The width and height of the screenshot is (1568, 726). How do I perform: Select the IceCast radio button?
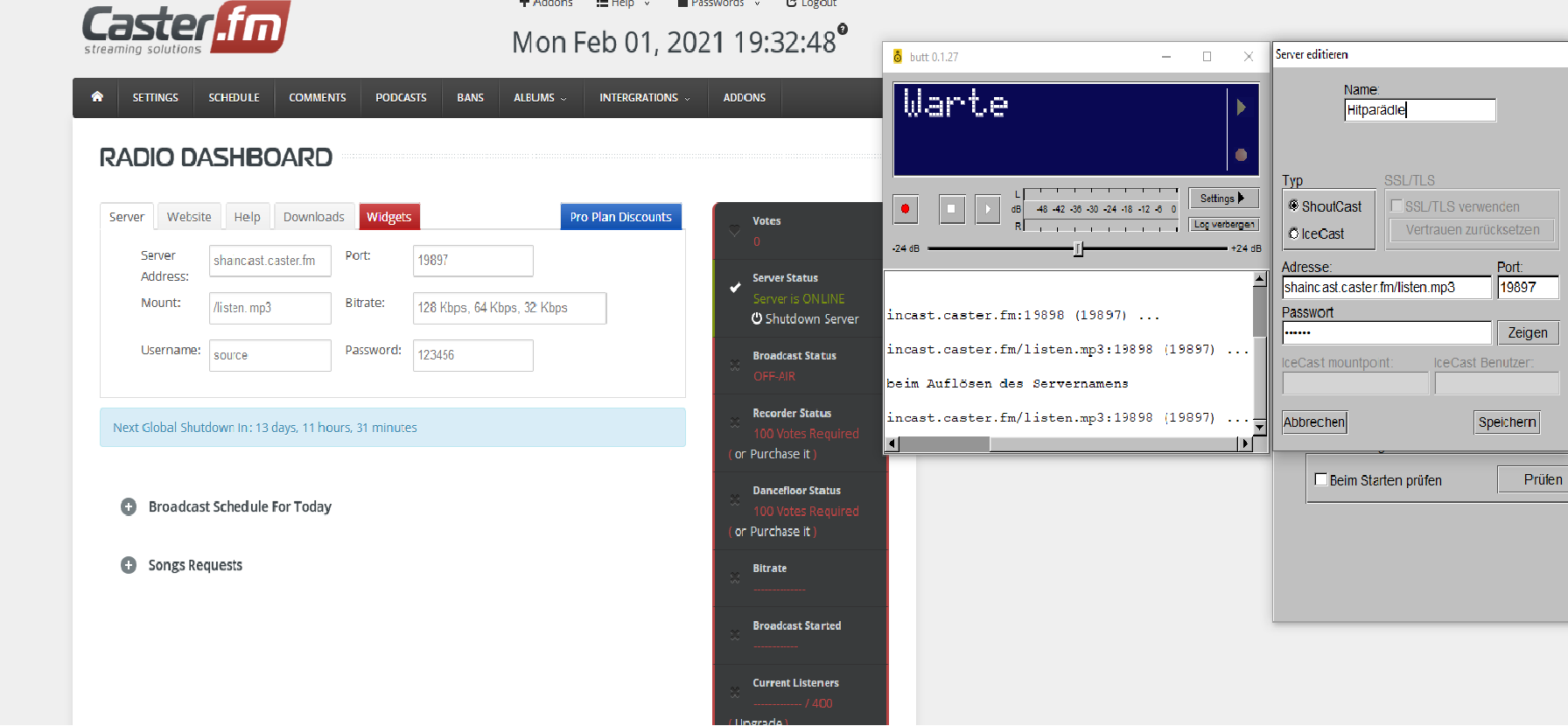pyautogui.click(x=1293, y=234)
